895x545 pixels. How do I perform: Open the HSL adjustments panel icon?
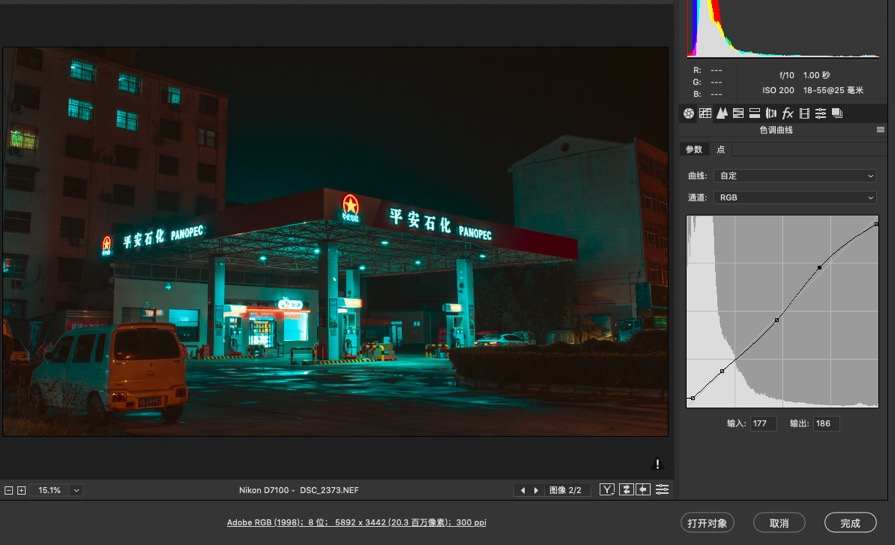pyautogui.click(x=738, y=113)
